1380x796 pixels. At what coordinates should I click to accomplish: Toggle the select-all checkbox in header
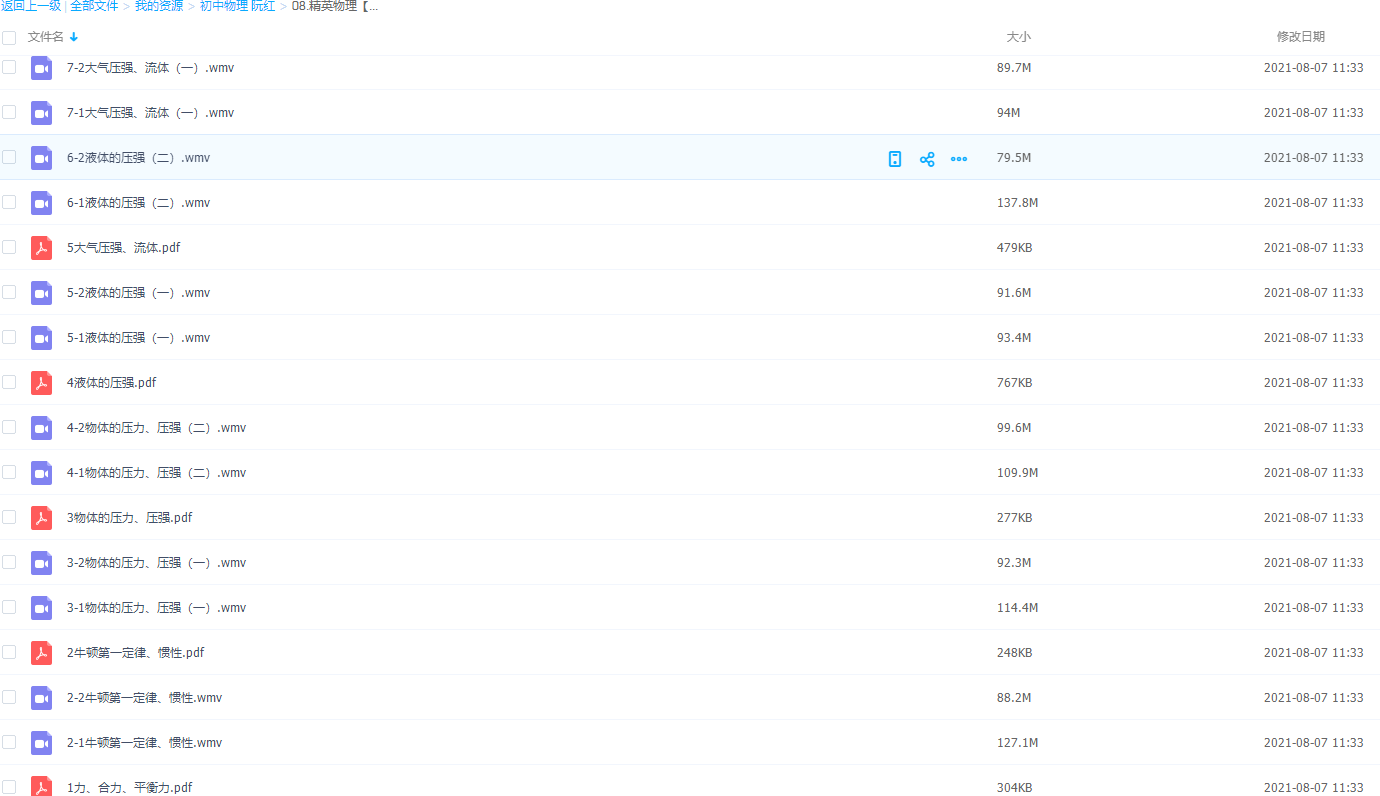[x=9, y=38]
